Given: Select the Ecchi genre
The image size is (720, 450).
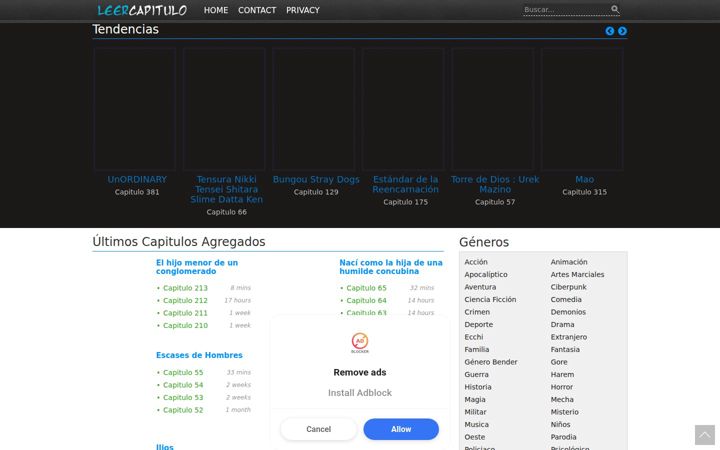Looking at the screenshot, I should 474,337.
